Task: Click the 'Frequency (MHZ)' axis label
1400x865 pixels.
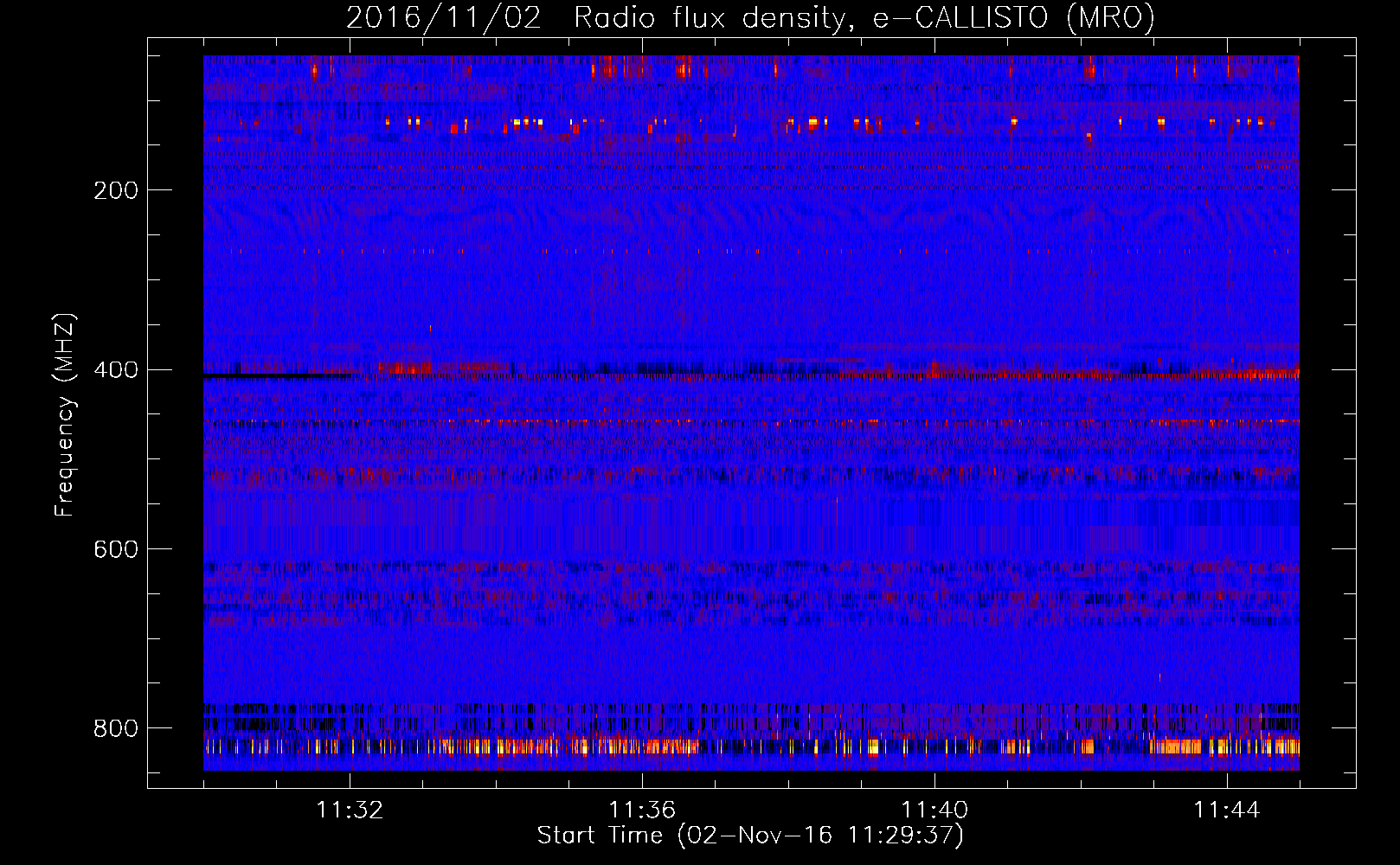Action: tap(65, 414)
